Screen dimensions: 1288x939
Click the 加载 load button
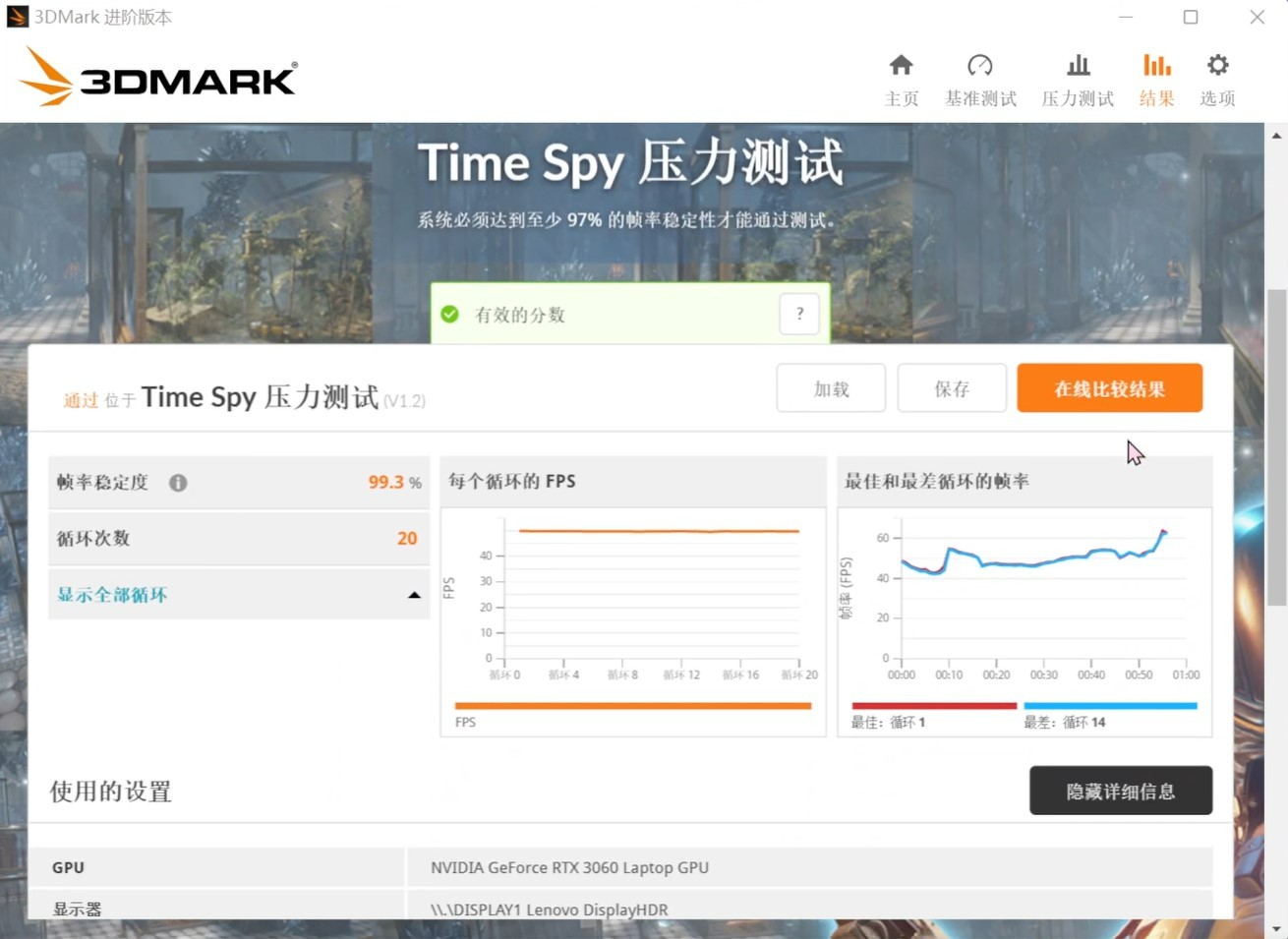(x=831, y=388)
